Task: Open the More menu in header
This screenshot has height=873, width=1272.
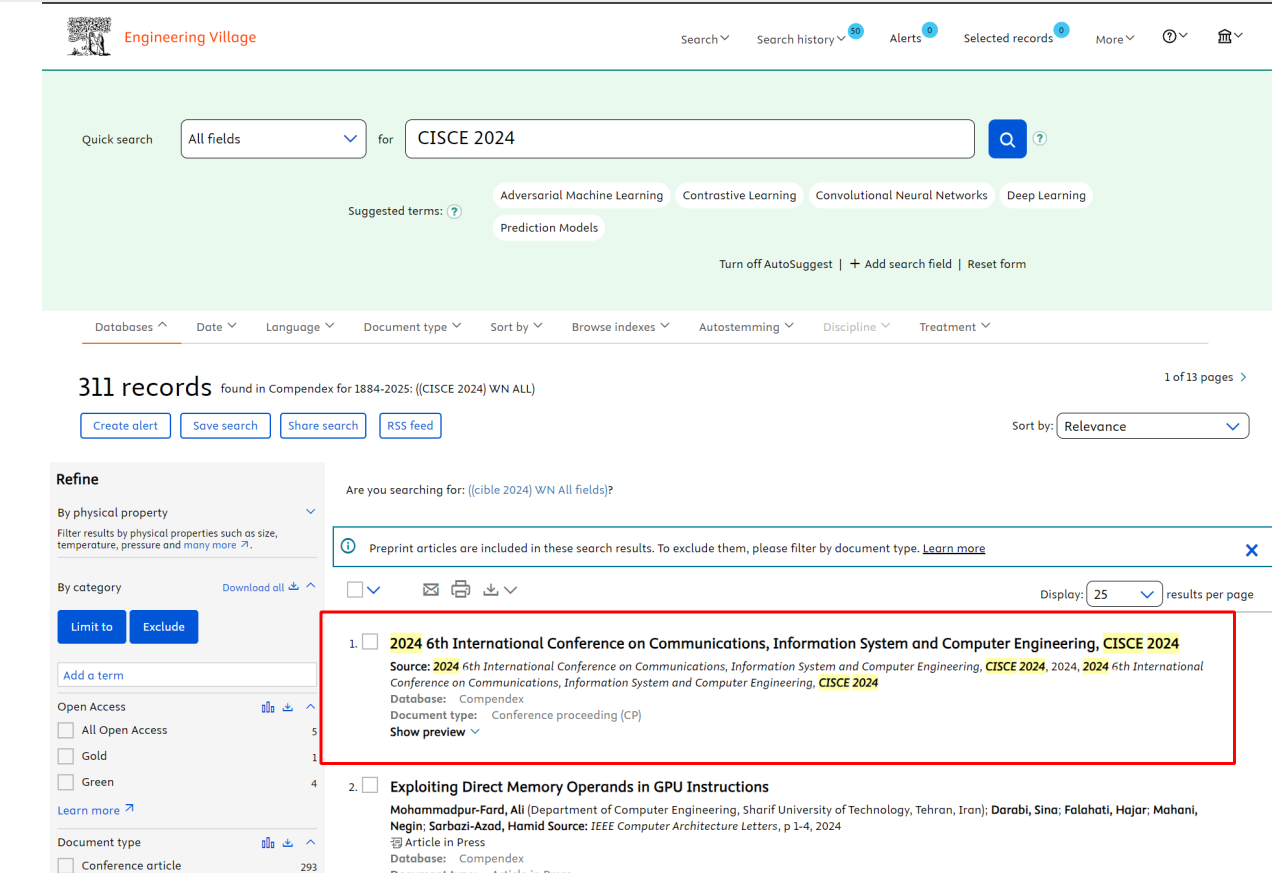Action: [1115, 39]
